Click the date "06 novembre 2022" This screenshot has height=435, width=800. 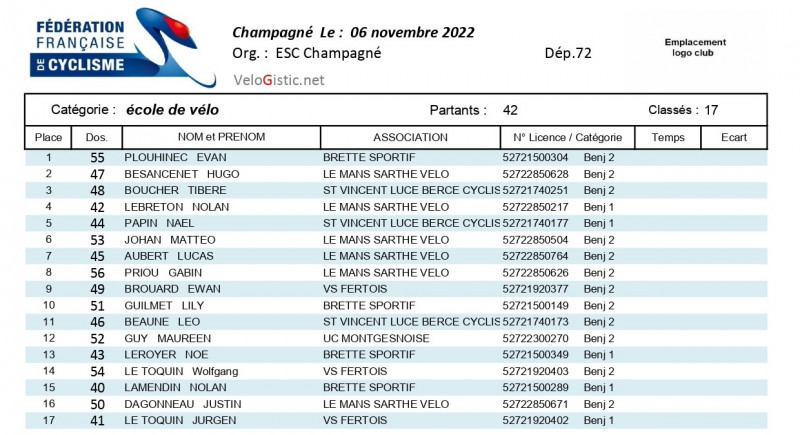(x=412, y=32)
